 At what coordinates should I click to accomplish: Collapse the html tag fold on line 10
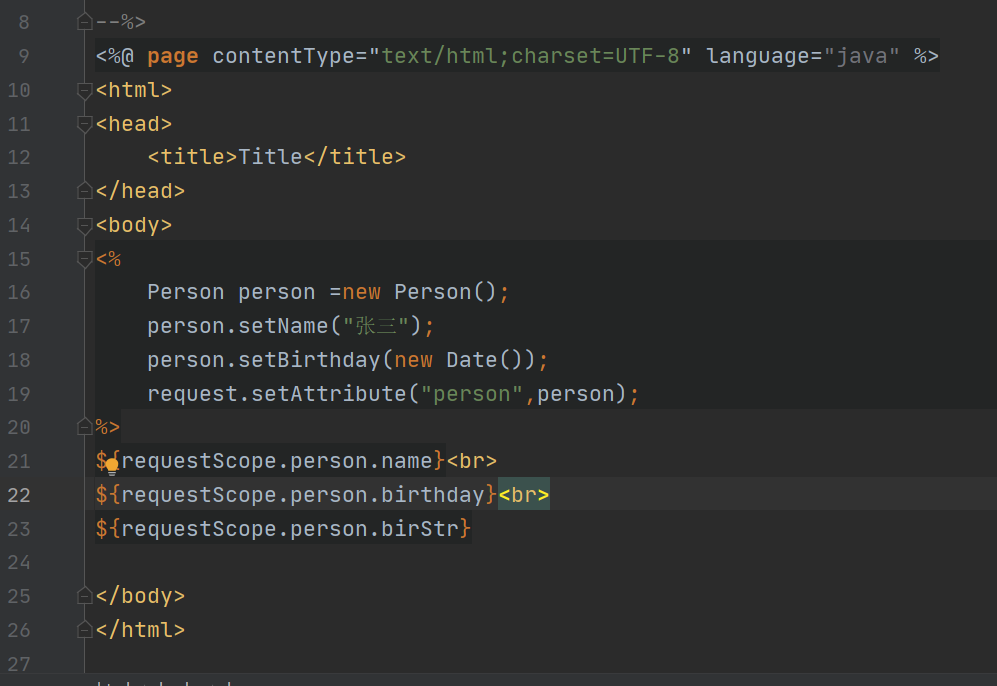point(85,90)
